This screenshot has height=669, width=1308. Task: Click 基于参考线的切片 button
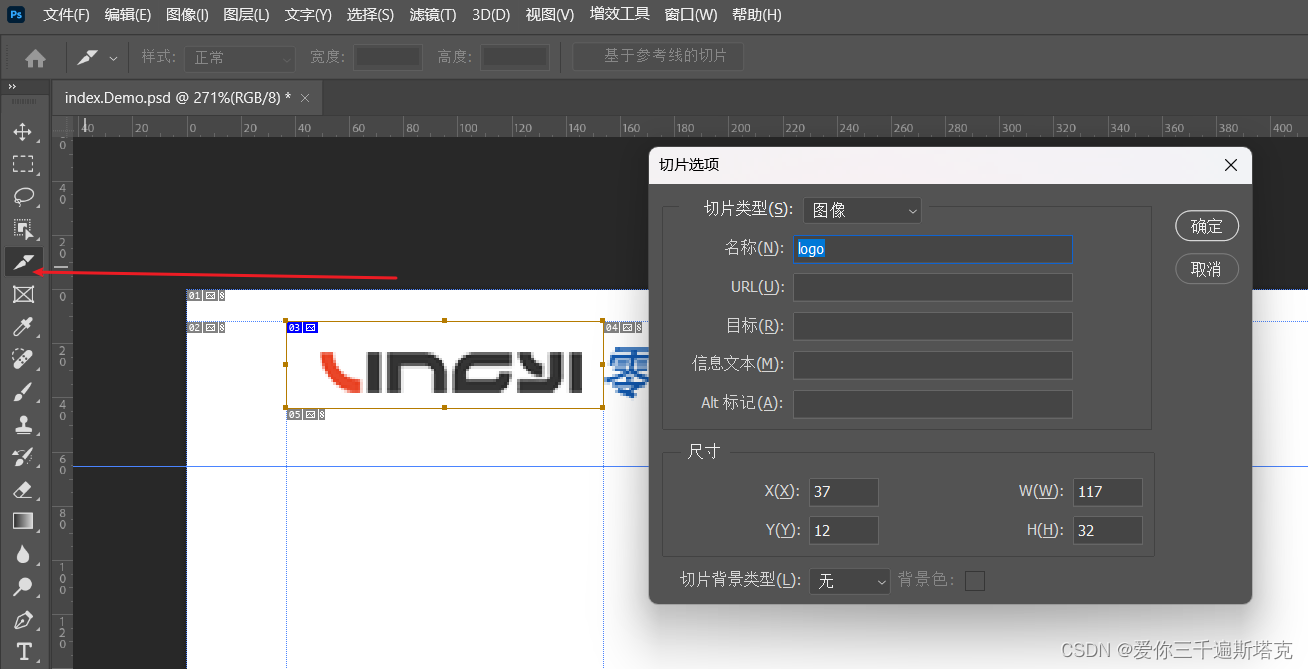(658, 57)
